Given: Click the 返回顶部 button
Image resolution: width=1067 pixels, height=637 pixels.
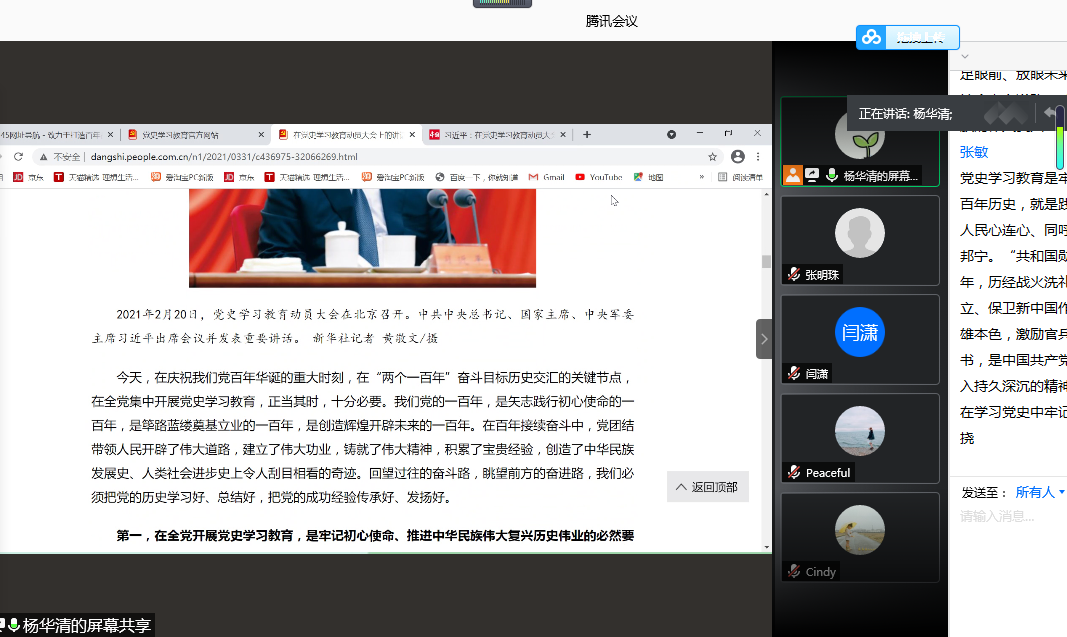Looking at the screenshot, I should [x=707, y=487].
